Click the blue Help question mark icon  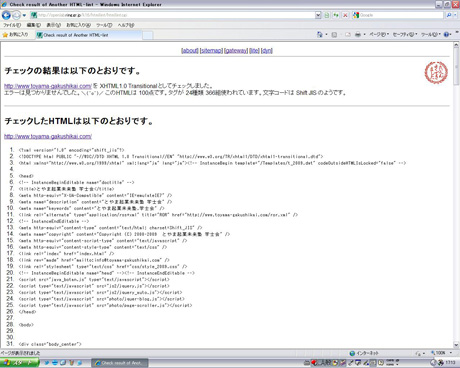point(447,35)
